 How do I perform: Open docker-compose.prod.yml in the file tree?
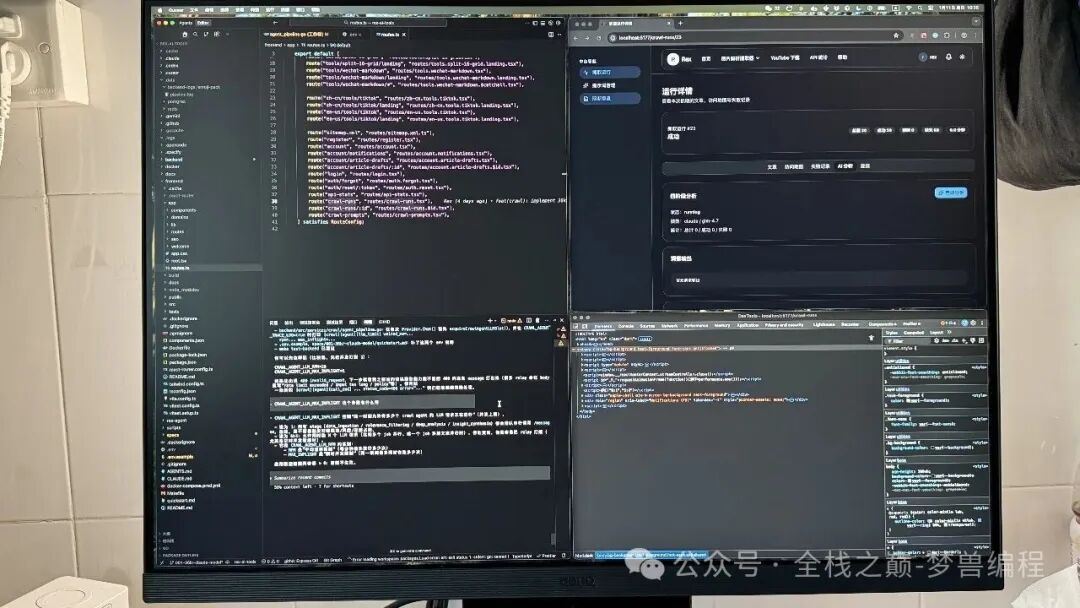(x=191, y=485)
